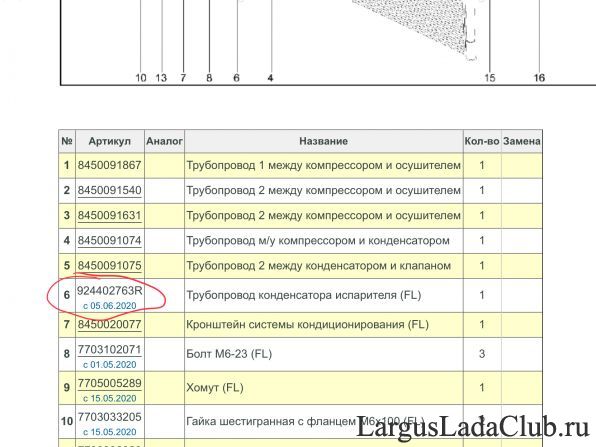596x447 pixels.
Task: Click the Кол-во column header
Action: tap(482, 141)
